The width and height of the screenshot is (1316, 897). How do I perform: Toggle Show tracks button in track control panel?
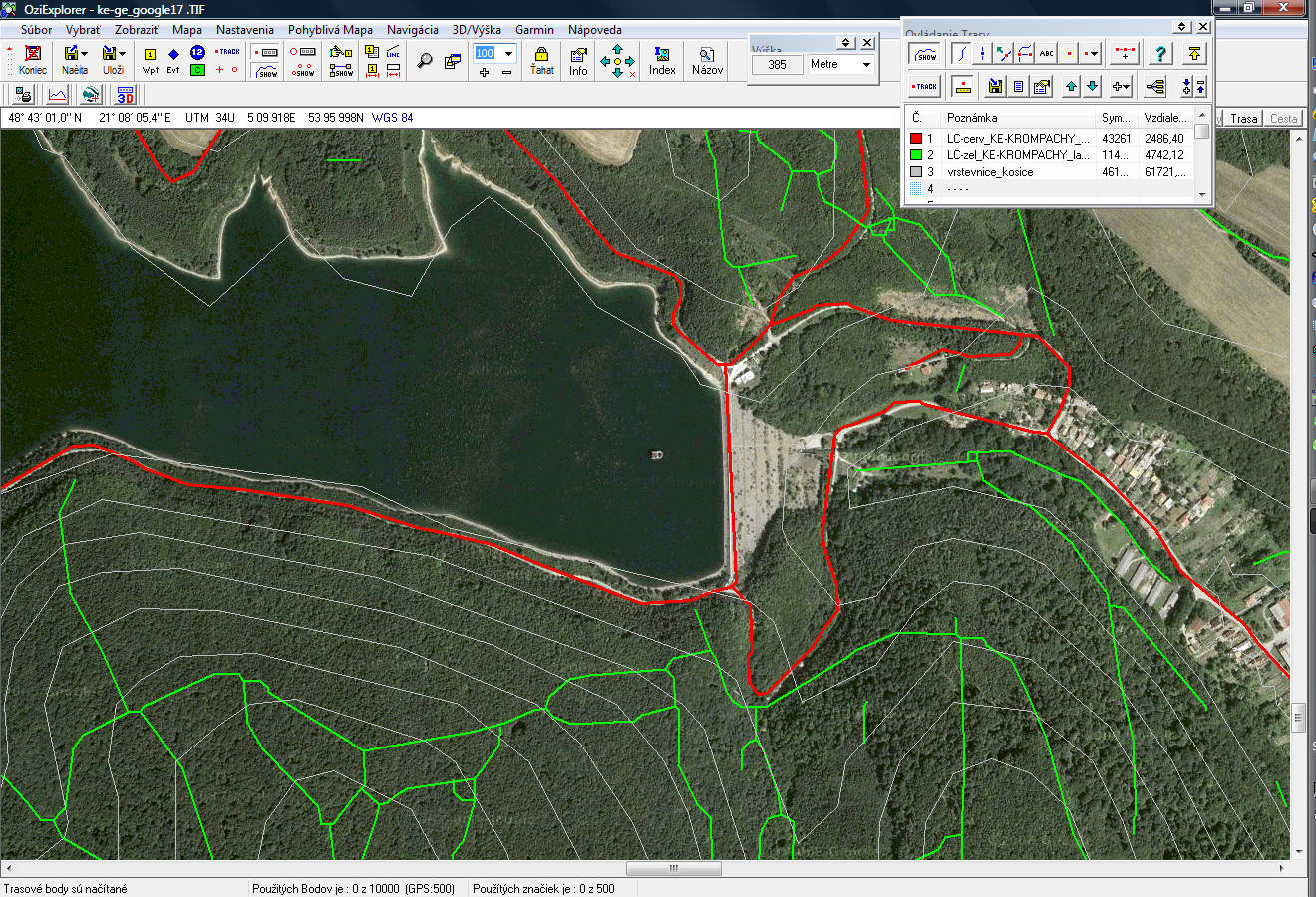[x=926, y=54]
